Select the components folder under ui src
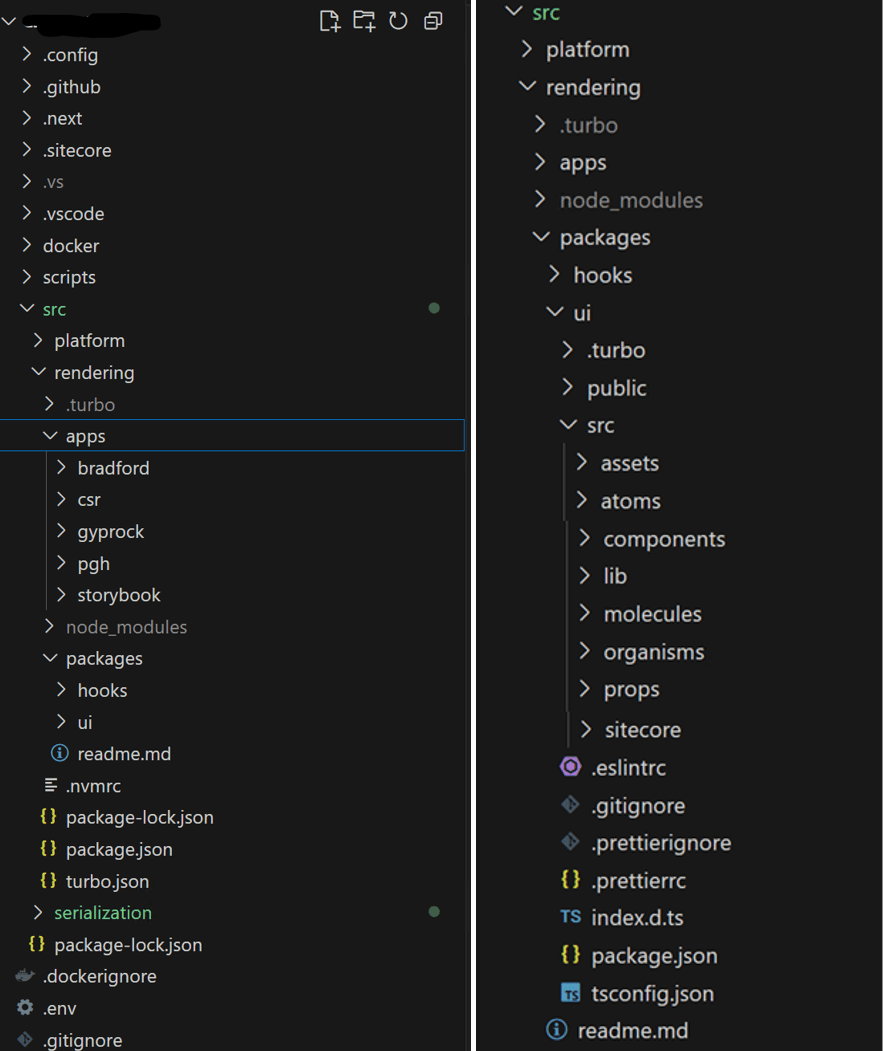The width and height of the screenshot is (883, 1051). pyautogui.click(x=664, y=538)
